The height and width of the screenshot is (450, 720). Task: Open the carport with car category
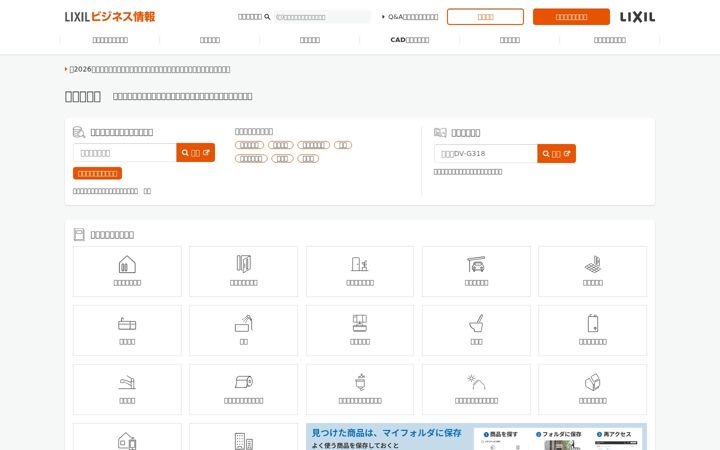click(476, 271)
